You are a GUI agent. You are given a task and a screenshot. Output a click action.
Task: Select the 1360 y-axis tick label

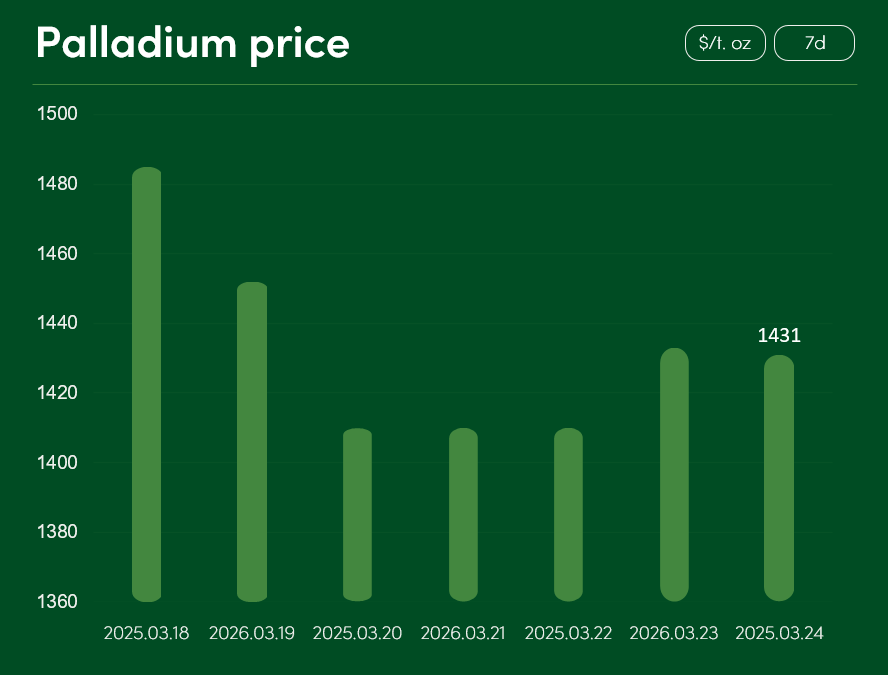coord(58,602)
